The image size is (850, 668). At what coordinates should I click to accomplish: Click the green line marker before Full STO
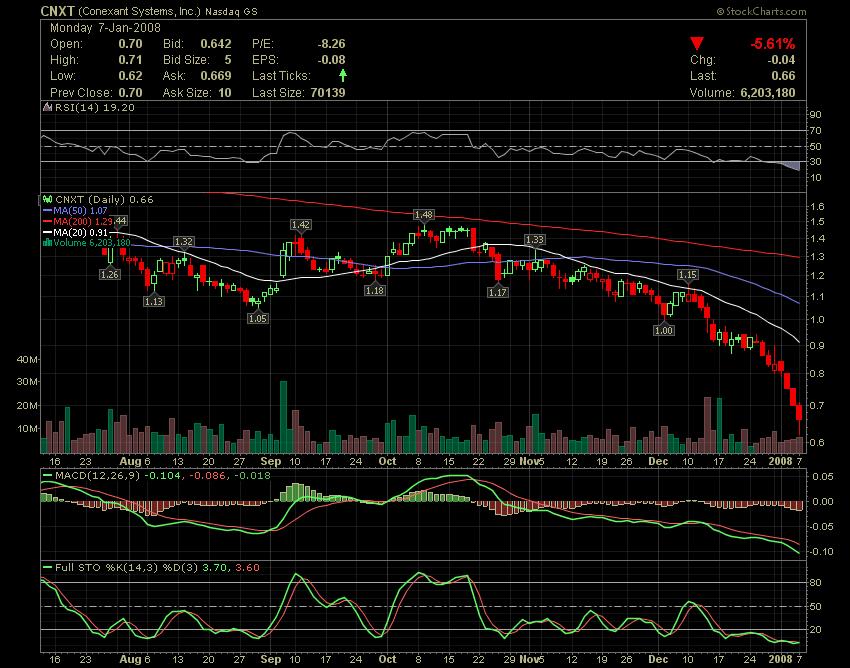48,568
